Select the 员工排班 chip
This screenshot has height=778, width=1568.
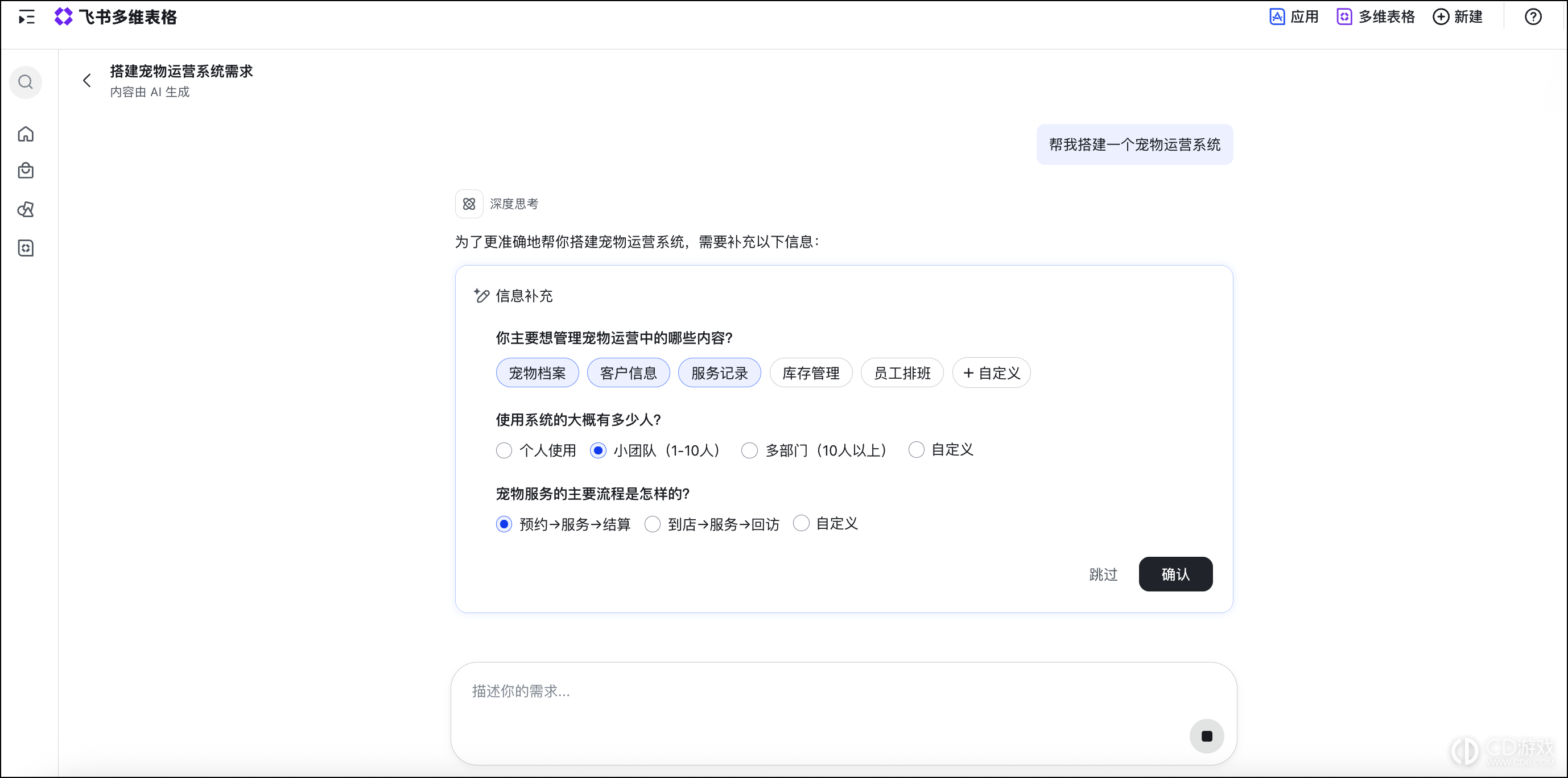(902, 373)
